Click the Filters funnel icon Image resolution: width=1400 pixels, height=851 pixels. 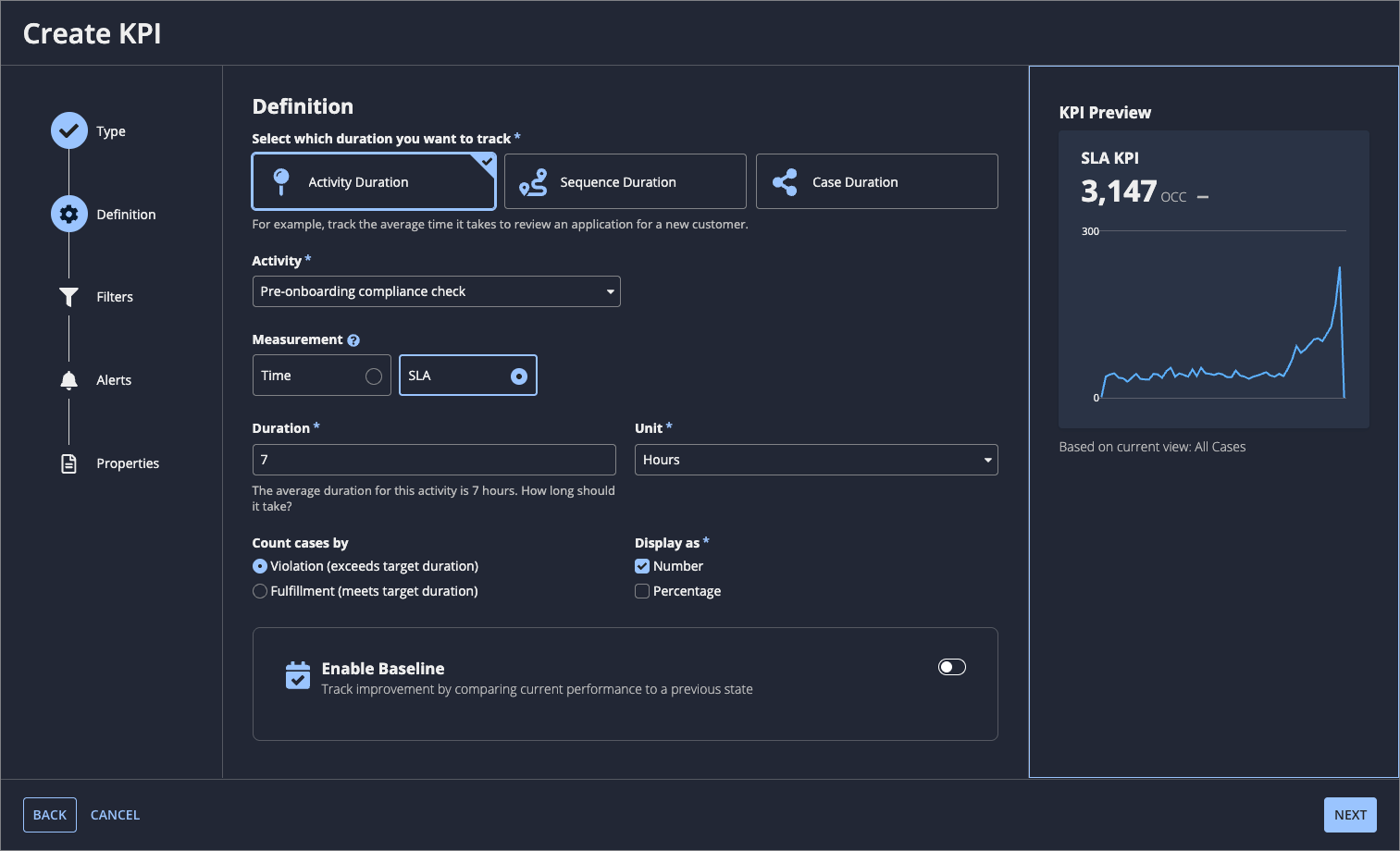(68, 297)
